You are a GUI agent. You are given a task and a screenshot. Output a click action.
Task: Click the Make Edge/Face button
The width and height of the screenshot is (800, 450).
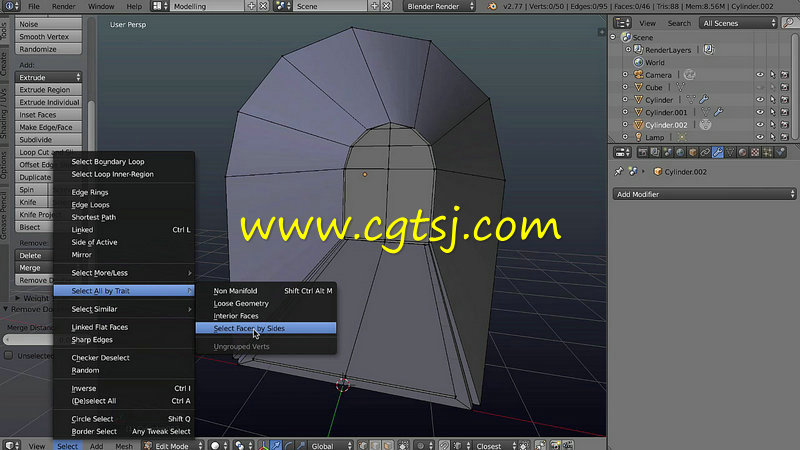48,127
